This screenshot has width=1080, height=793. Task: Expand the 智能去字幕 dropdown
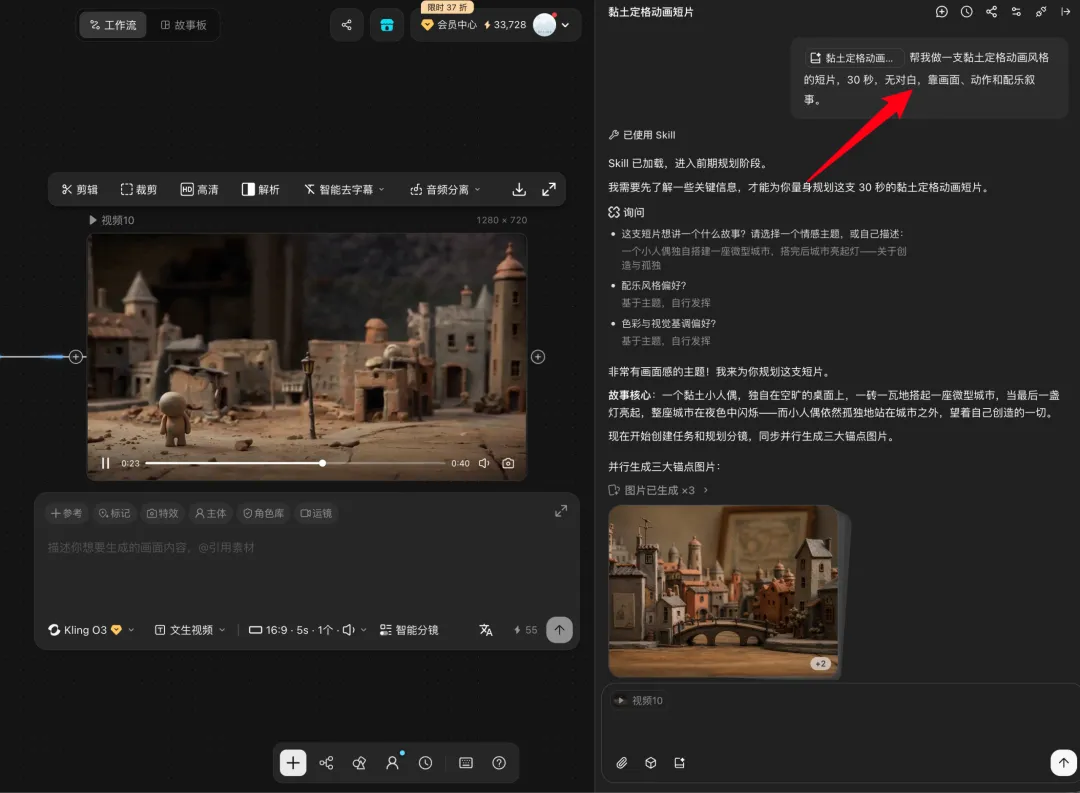(344, 189)
